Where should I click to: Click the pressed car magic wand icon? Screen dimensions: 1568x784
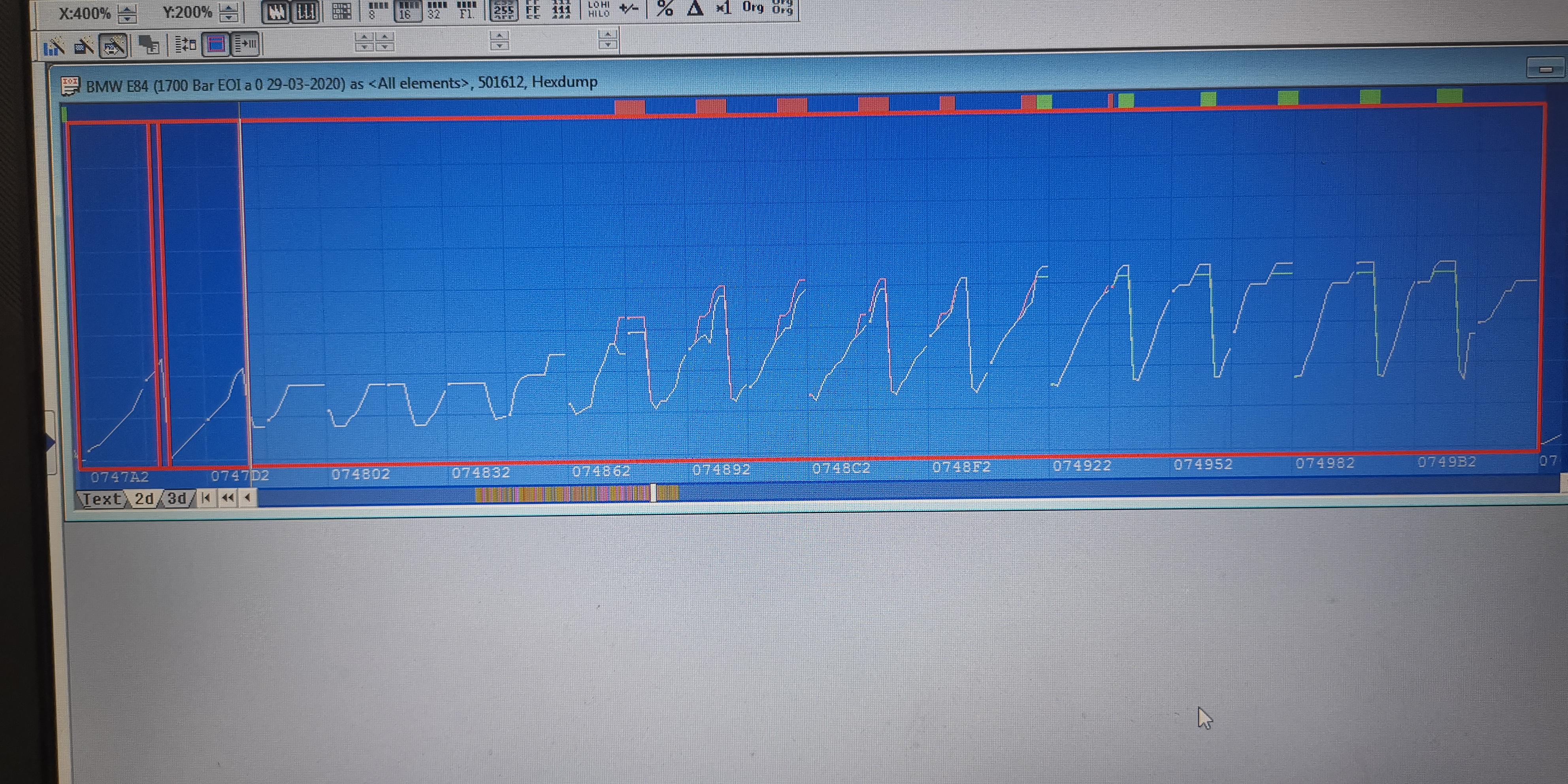pyautogui.click(x=113, y=46)
